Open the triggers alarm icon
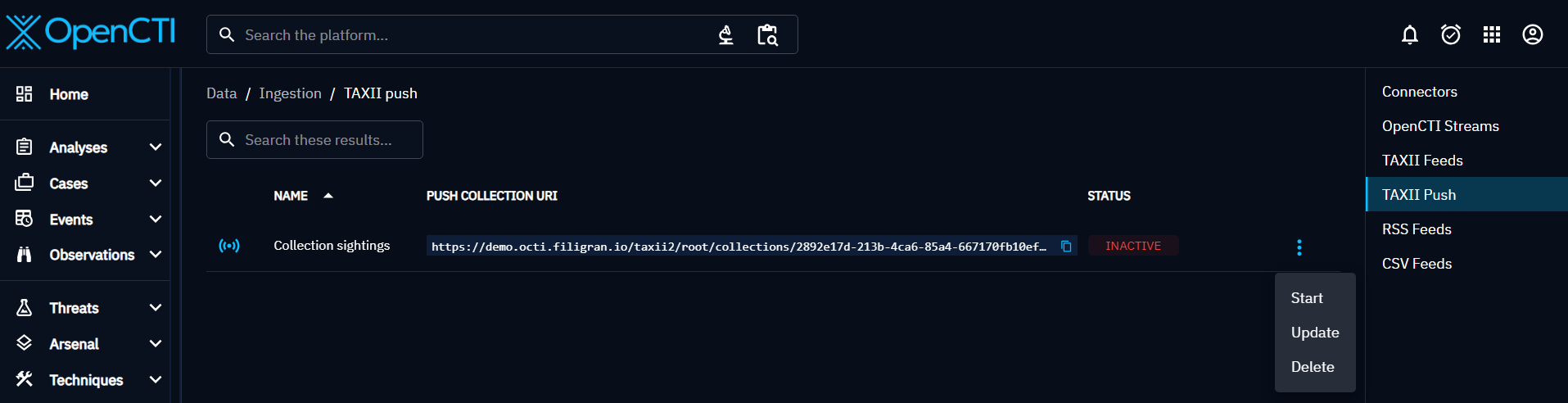Image resolution: width=1568 pixels, height=403 pixels. coord(1450,34)
